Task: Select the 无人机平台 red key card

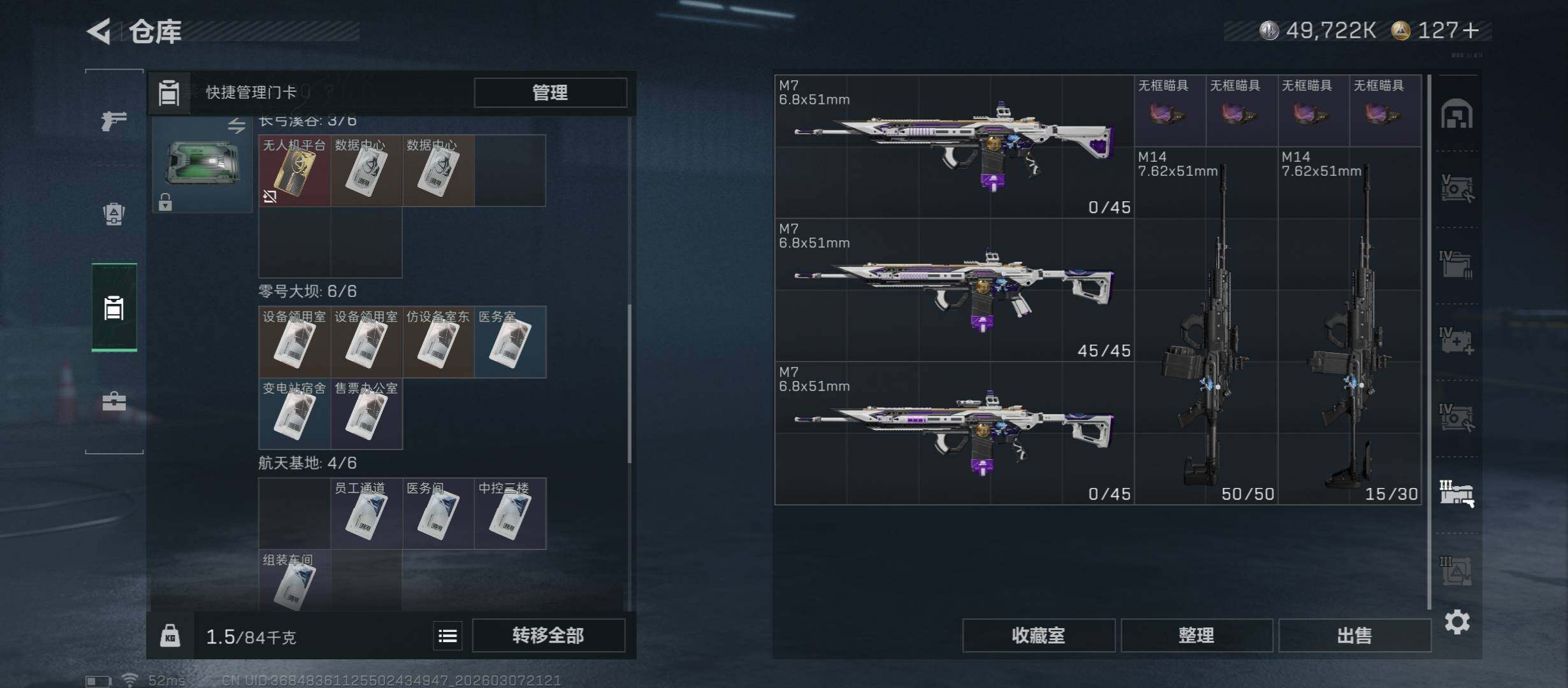Action: pos(294,171)
